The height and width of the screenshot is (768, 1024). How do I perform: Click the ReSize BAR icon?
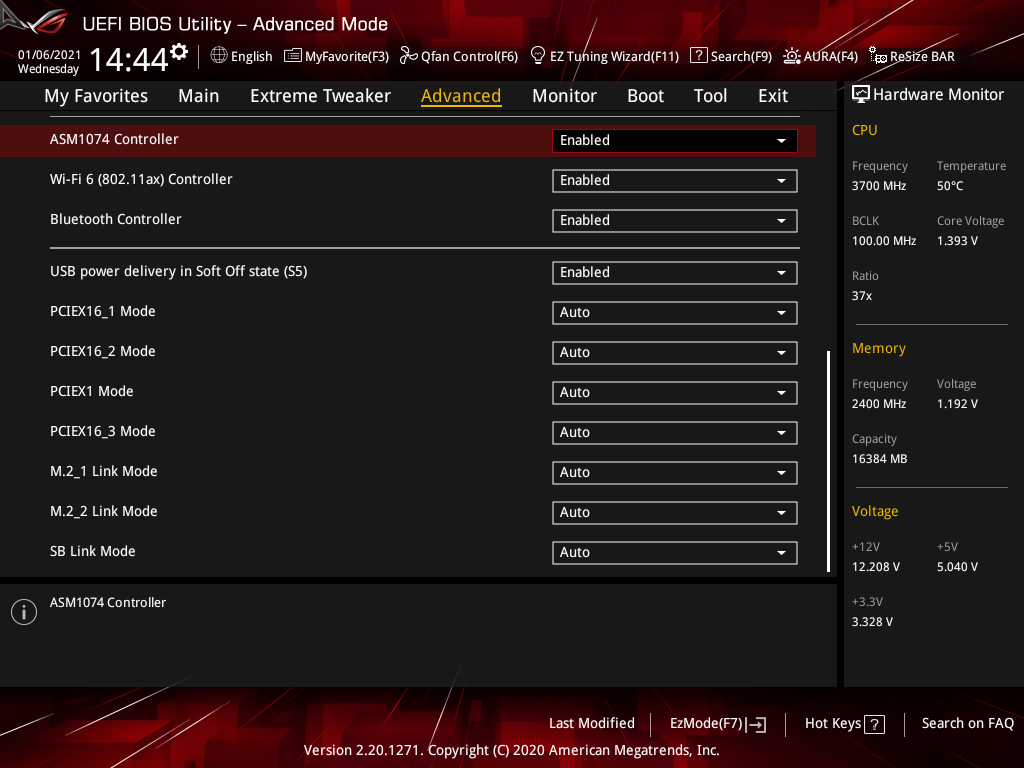tap(878, 56)
